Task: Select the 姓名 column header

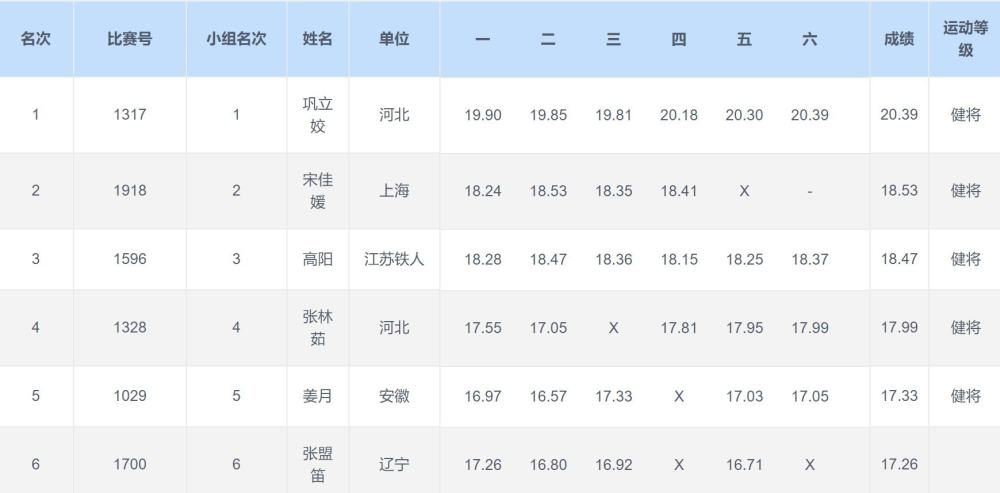Action: pyautogui.click(x=318, y=40)
